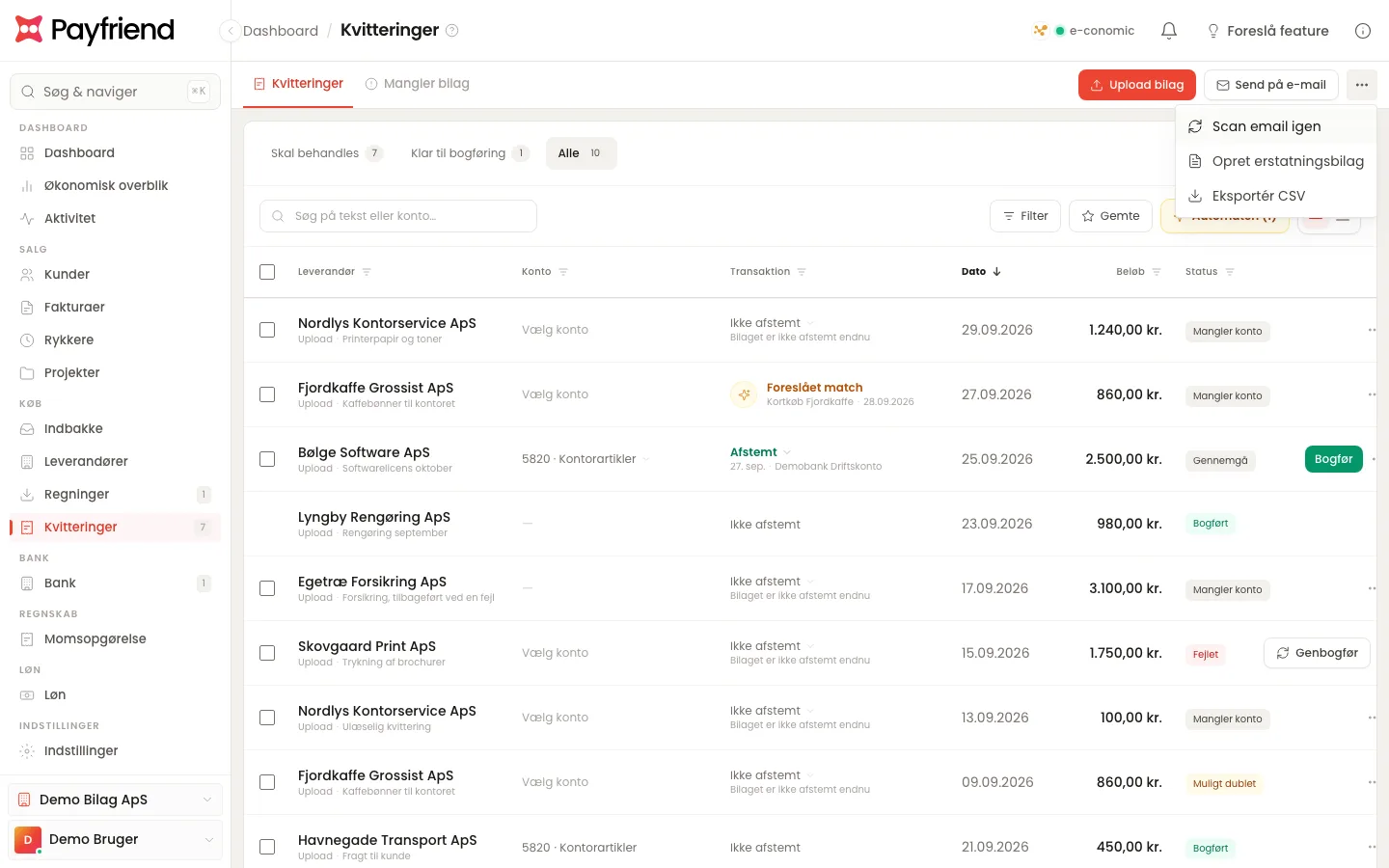Open Vælg konto for Skovgaard Print ApS

click(x=555, y=653)
